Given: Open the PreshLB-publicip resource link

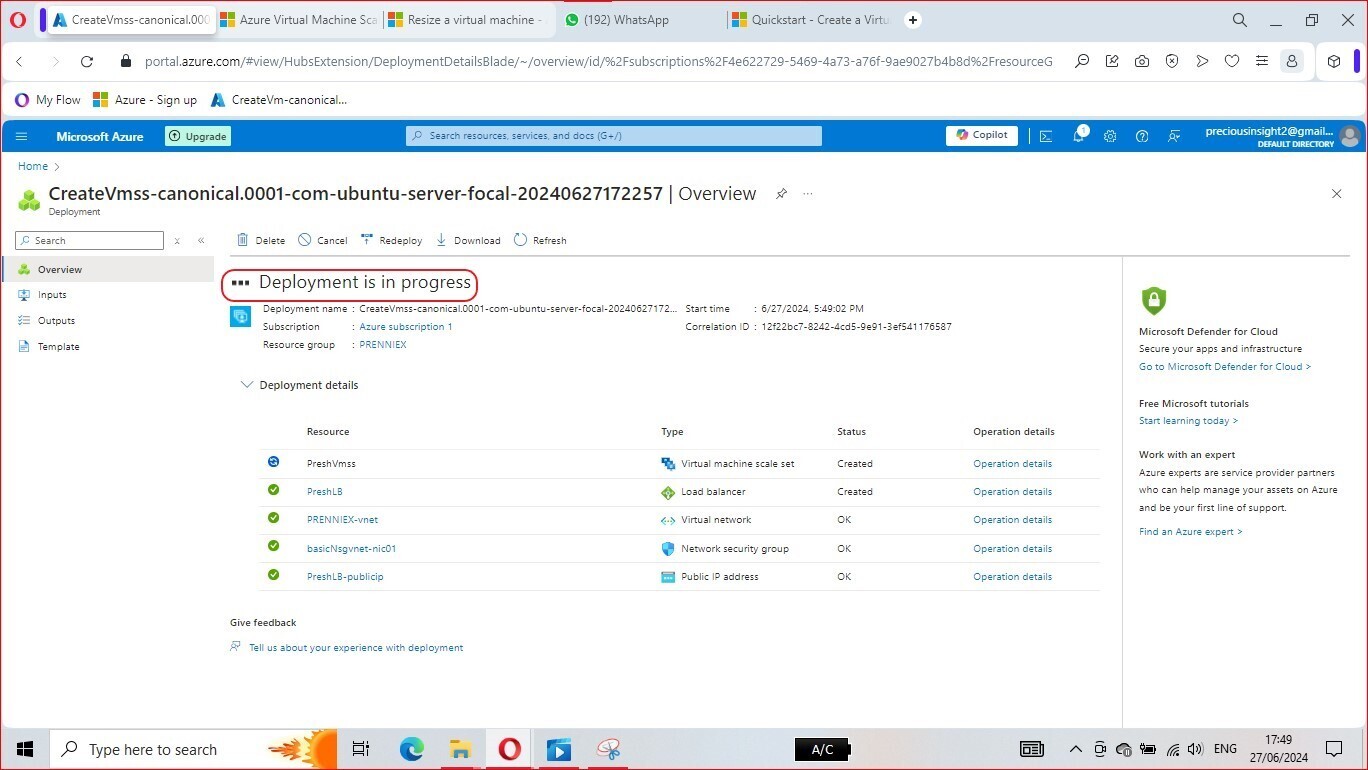Looking at the screenshot, I should click(x=345, y=577).
